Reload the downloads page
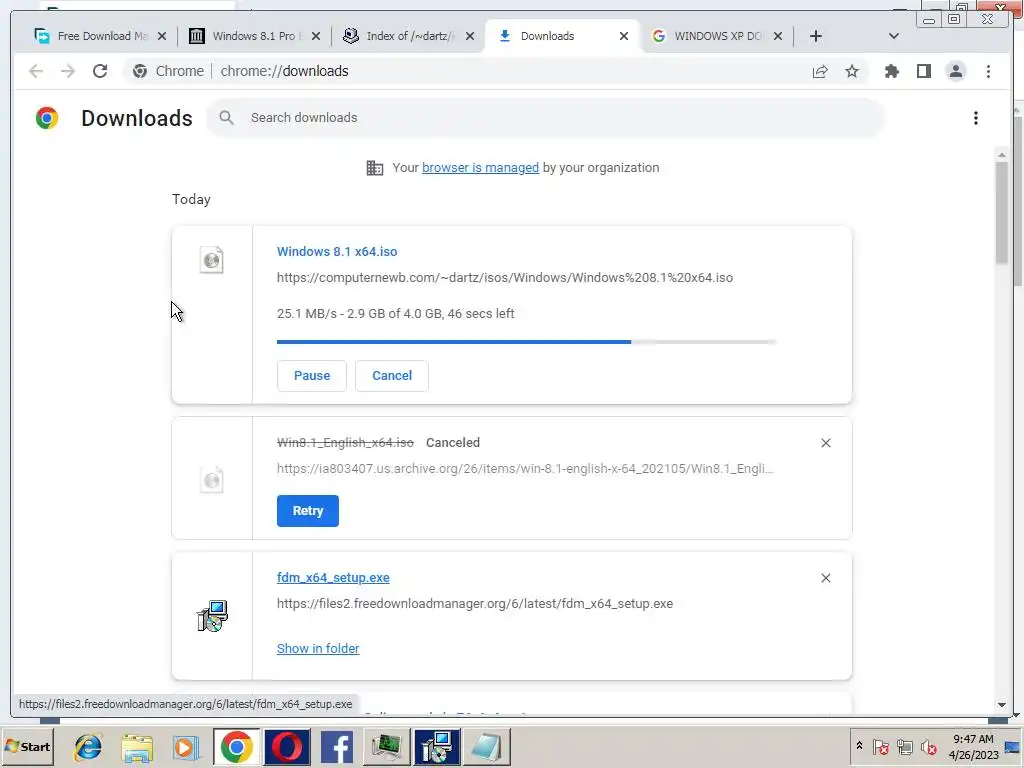1024x768 pixels. (x=100, y=71)
